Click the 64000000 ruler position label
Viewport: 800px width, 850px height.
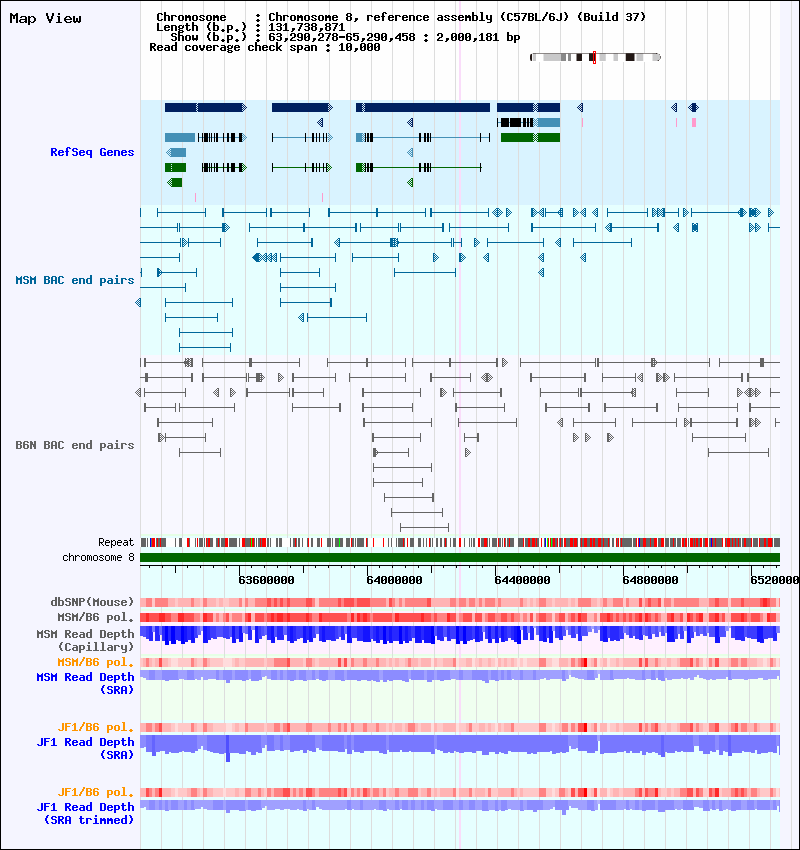394,580
